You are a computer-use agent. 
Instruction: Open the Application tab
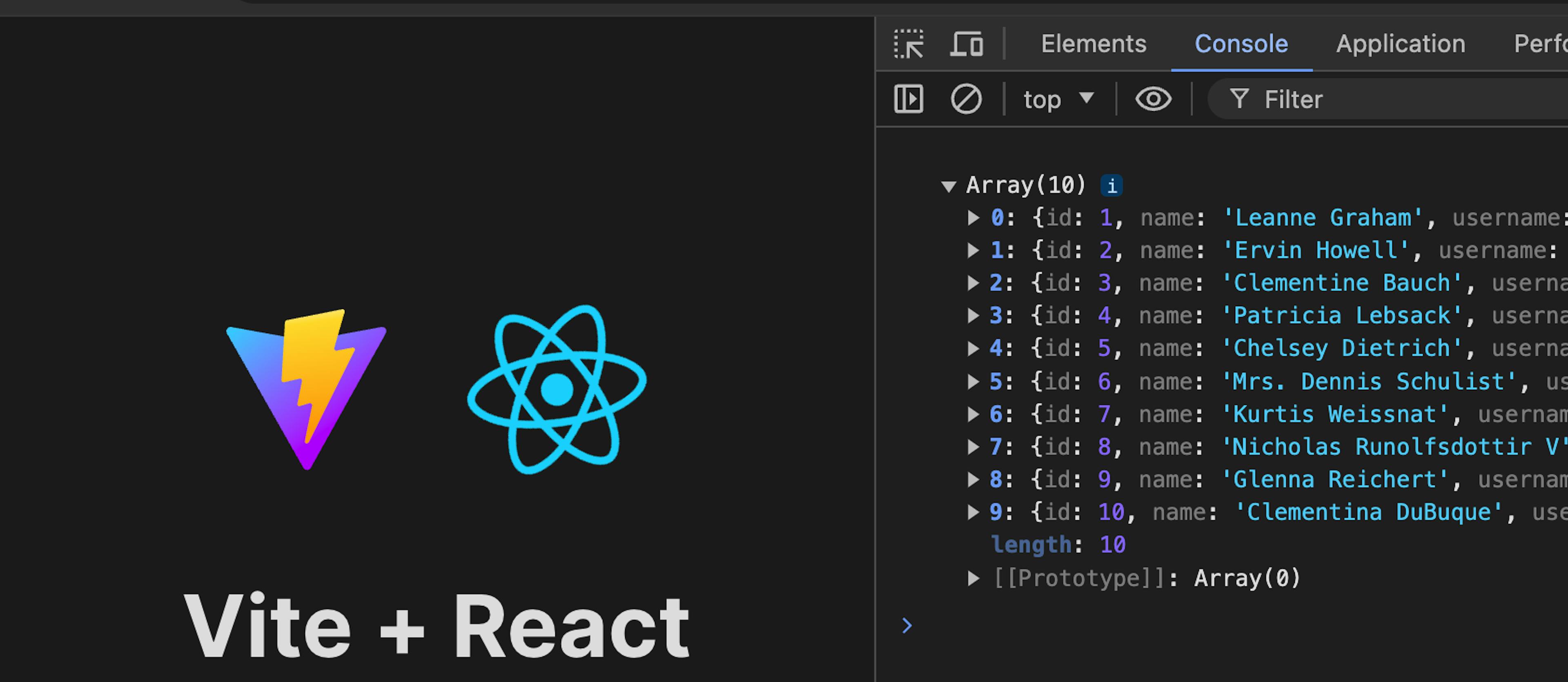coord(1400,44)
